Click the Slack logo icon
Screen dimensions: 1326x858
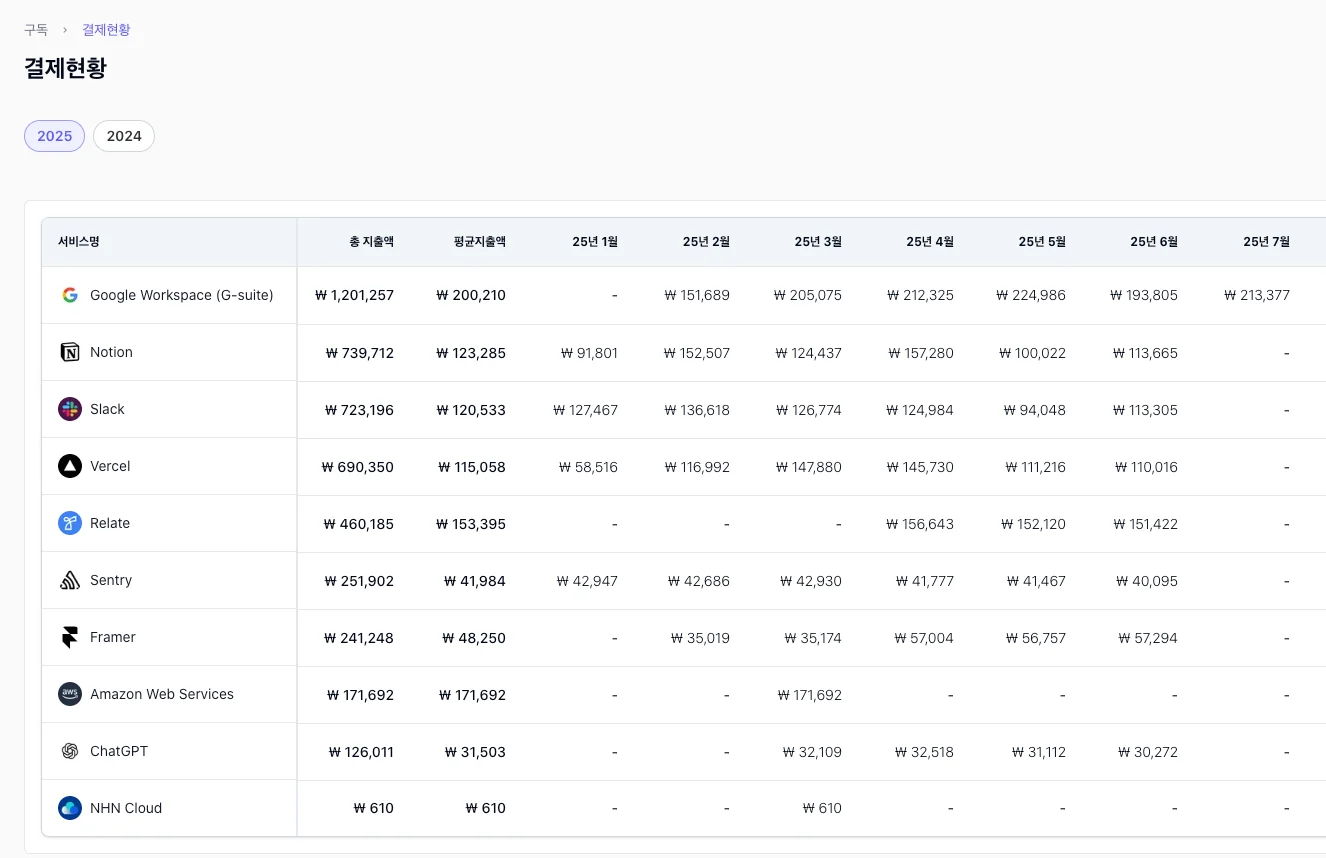70,409
